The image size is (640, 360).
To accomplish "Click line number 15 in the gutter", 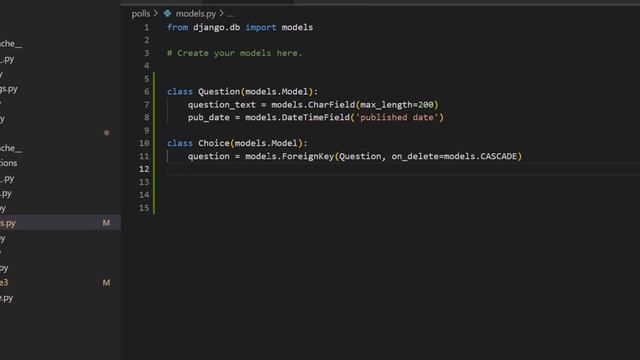I will tap(144, 208).
